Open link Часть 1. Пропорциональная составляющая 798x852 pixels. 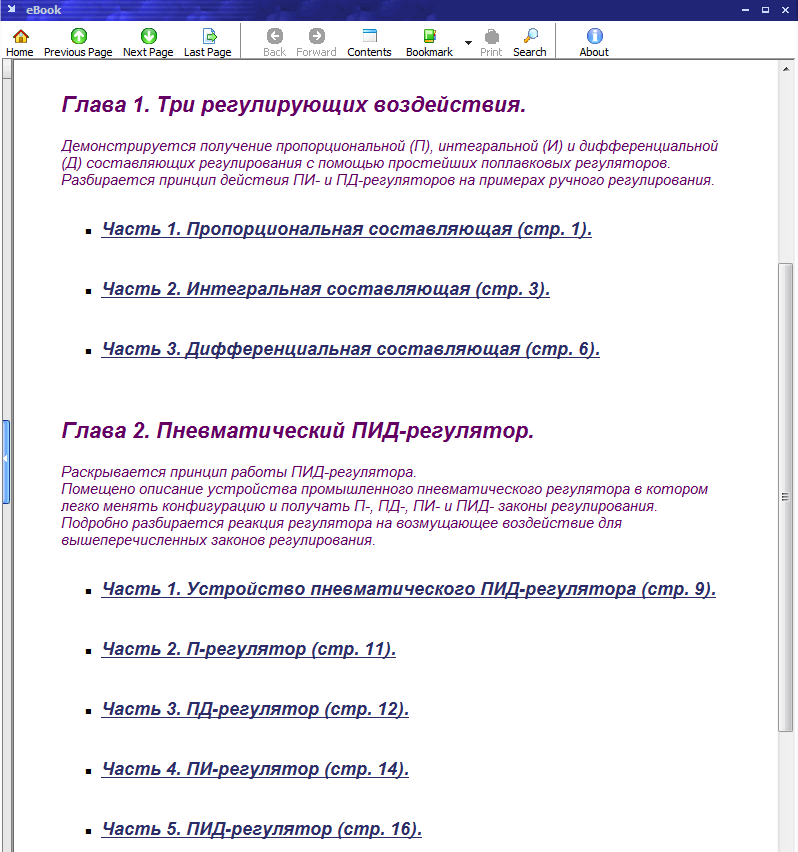tap(346, 229)
